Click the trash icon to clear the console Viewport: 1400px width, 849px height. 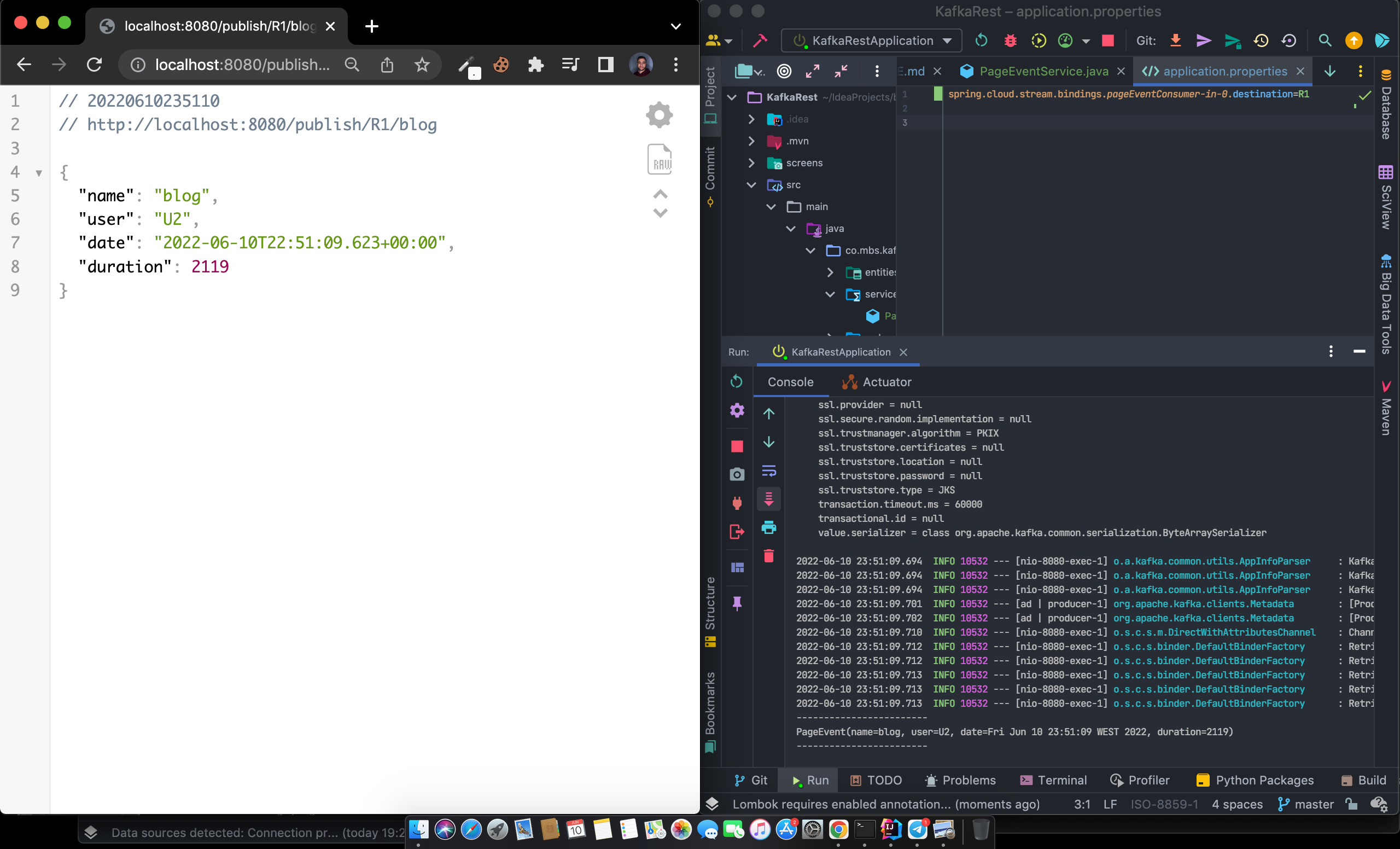coord(768,556)
